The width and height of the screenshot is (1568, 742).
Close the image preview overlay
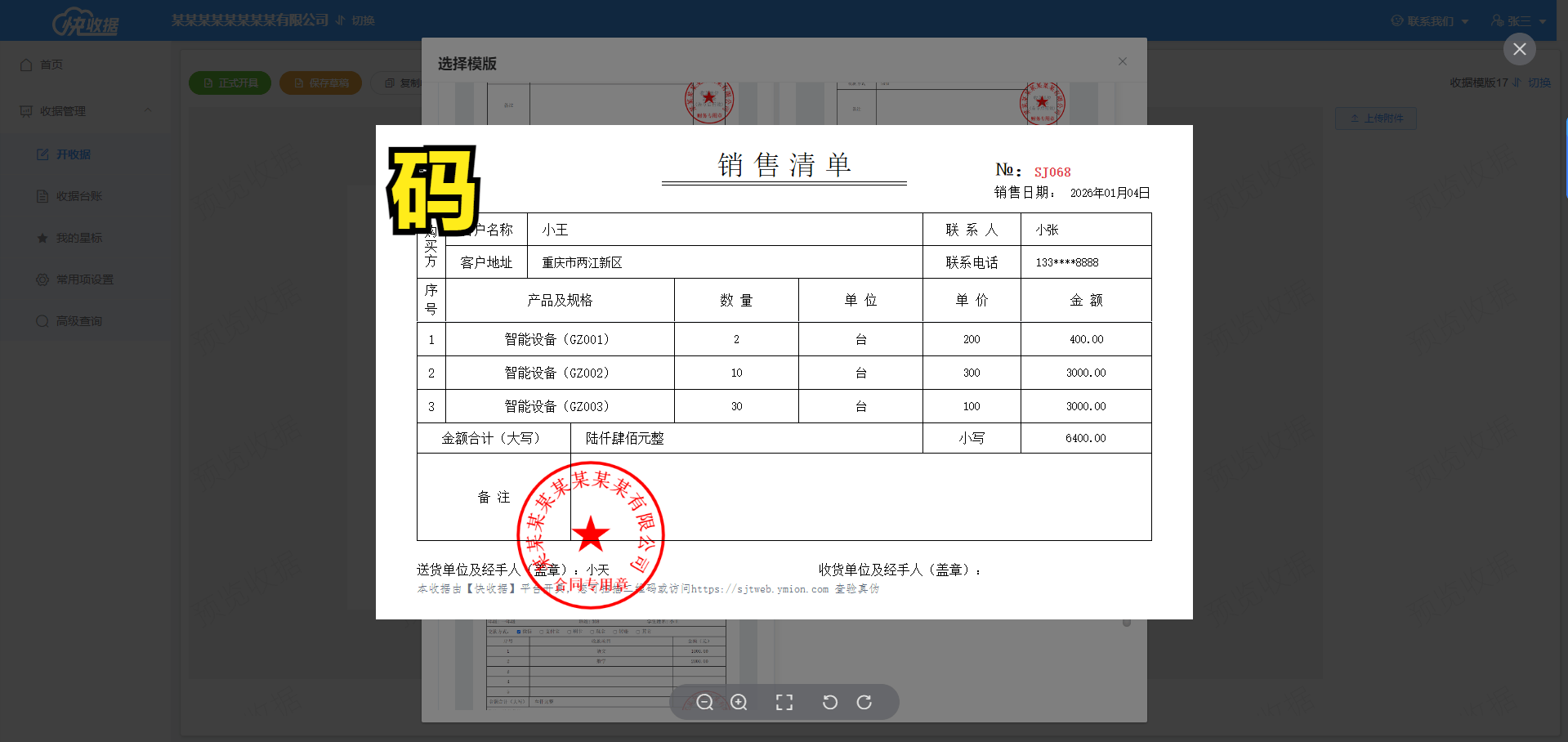click(x=1519, y=49)
